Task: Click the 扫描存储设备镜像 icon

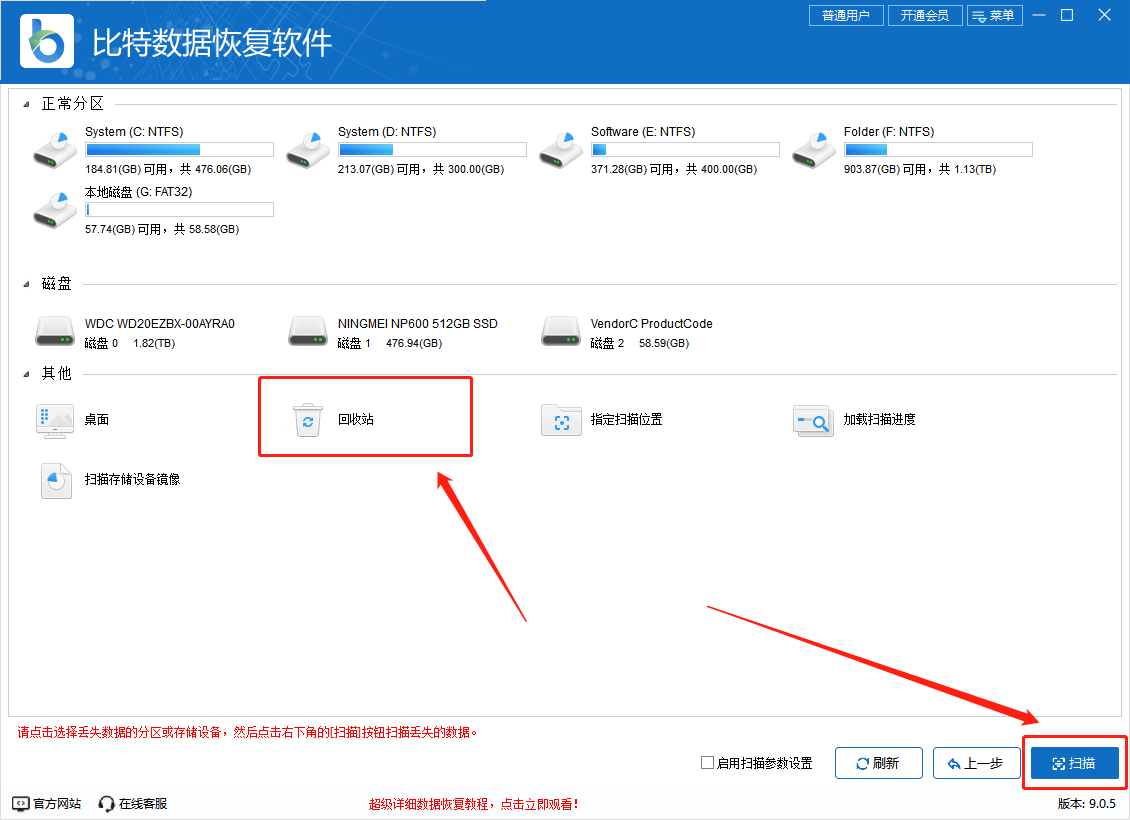Action: coord(55,480)
